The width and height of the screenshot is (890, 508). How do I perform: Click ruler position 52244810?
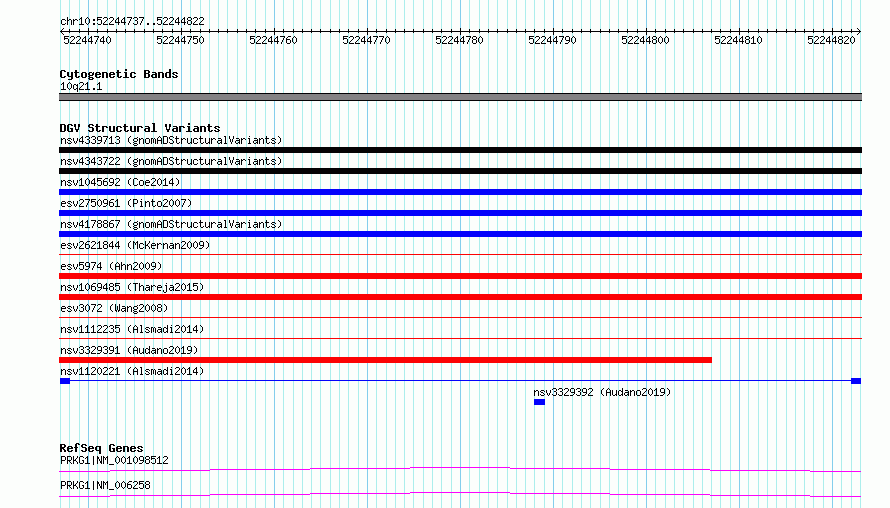pyautogui.click(x=738, y=40)
